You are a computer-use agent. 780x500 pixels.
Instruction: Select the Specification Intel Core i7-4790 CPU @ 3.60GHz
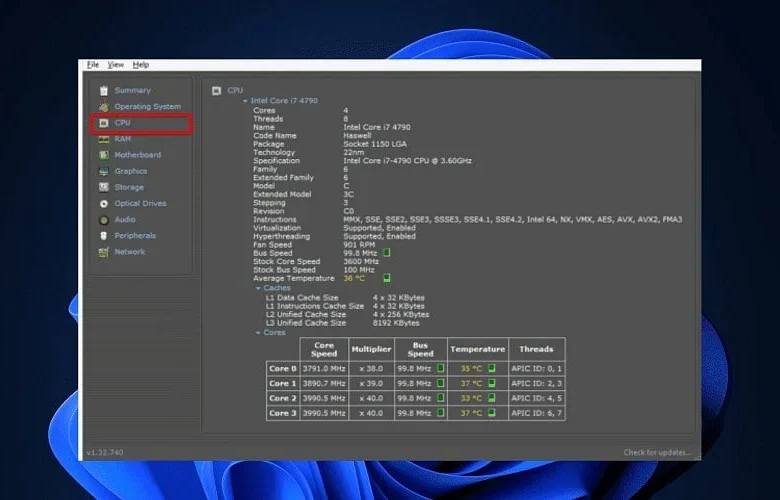(407, 161)
